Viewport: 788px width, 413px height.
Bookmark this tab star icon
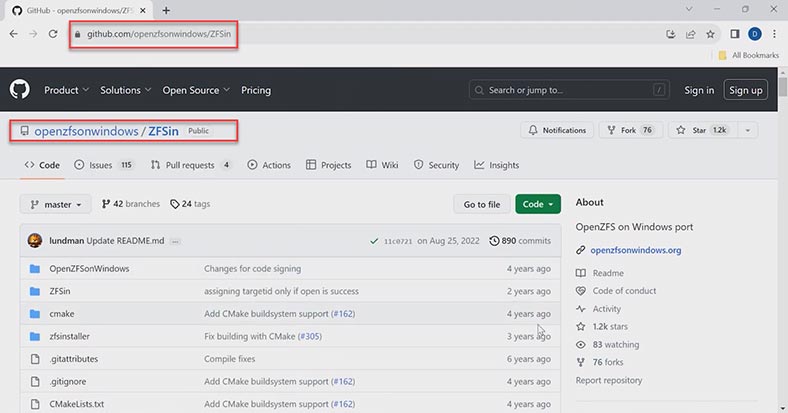click(710, 34)
